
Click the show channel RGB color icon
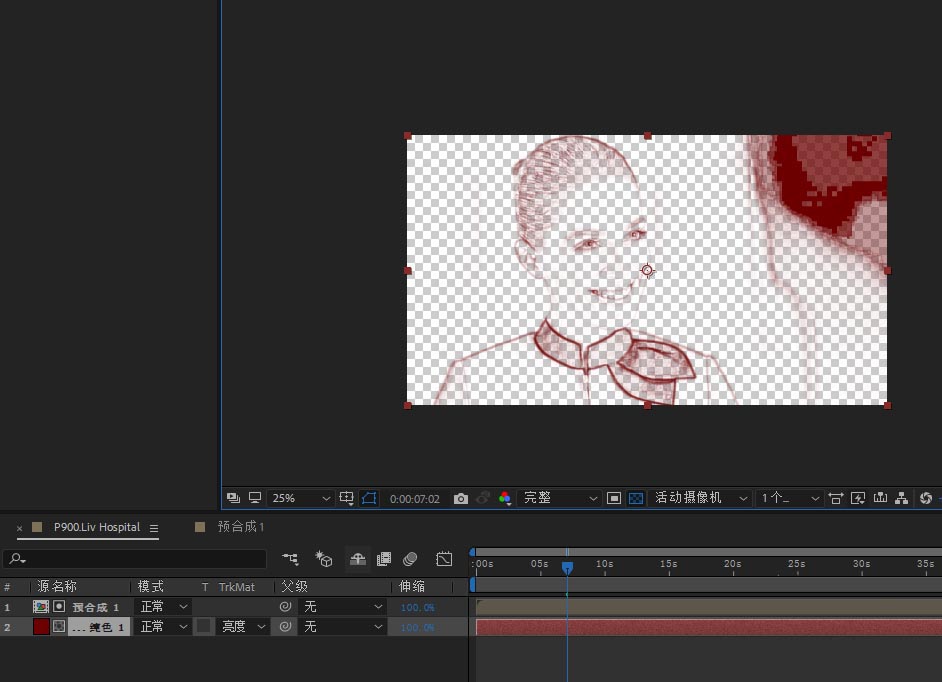coord(505,498)
